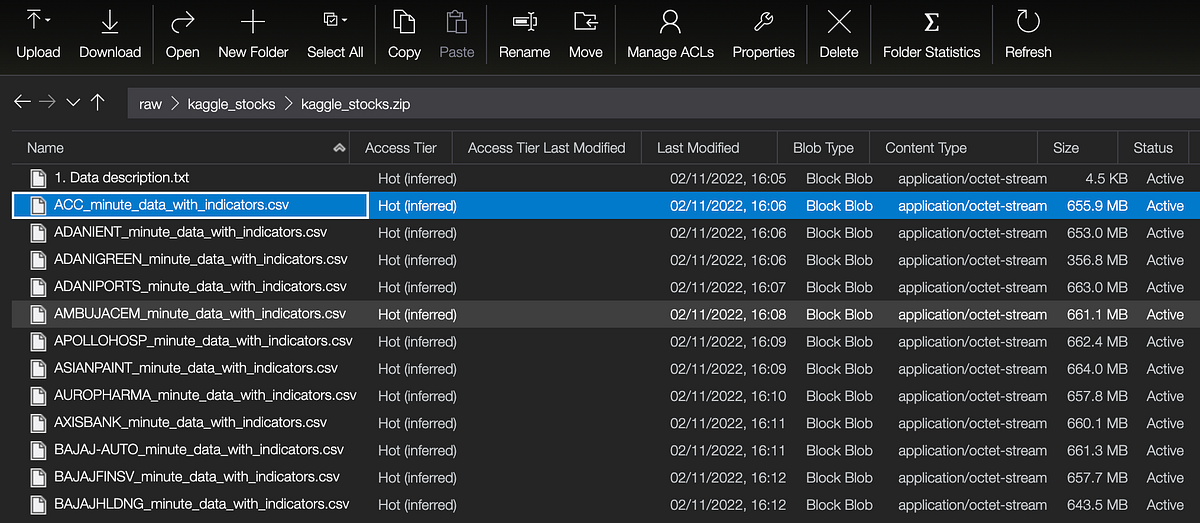Expand the Select All dropdown
The image size is (1200, 523).
click(x=345, y=19)
